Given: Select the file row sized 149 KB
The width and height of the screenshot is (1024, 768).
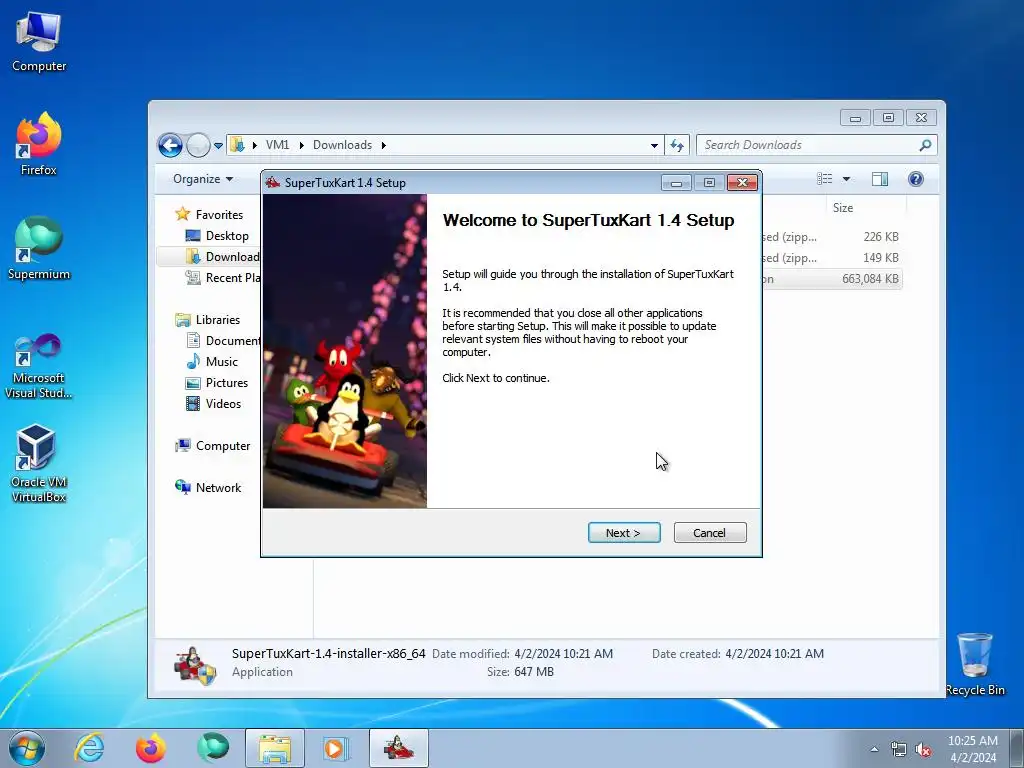Looking at the screenshot, I should coord(832,257).
